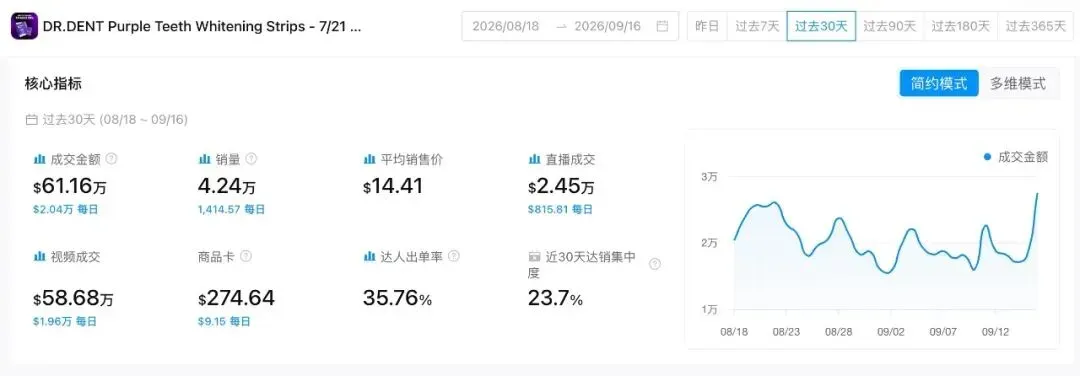Click the help icon next to 成交金额
The height and width of the screenshot is (376, 1080).
click(x=111, y=158)
